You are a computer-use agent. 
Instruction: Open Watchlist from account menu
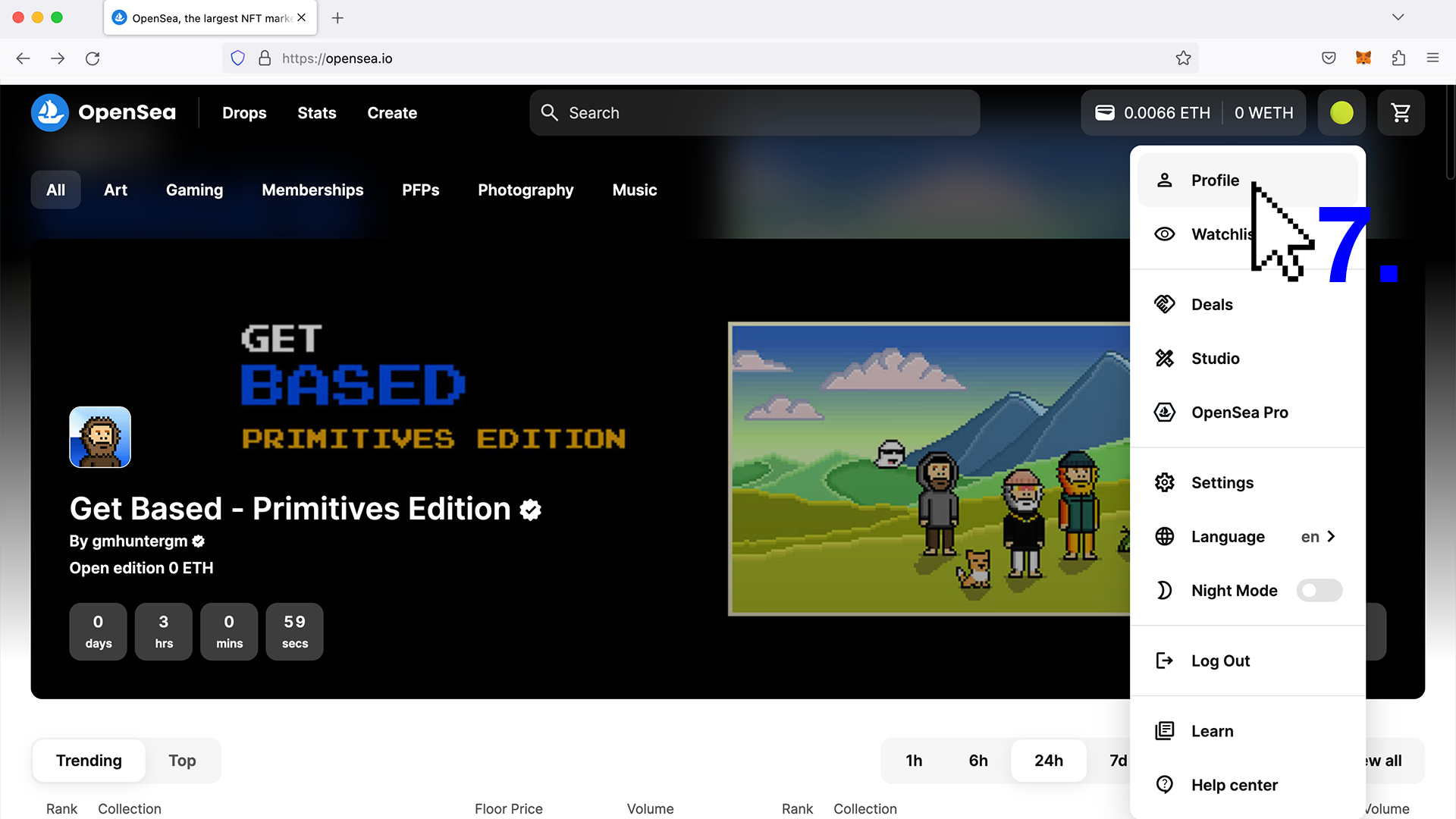(1247, 234)
